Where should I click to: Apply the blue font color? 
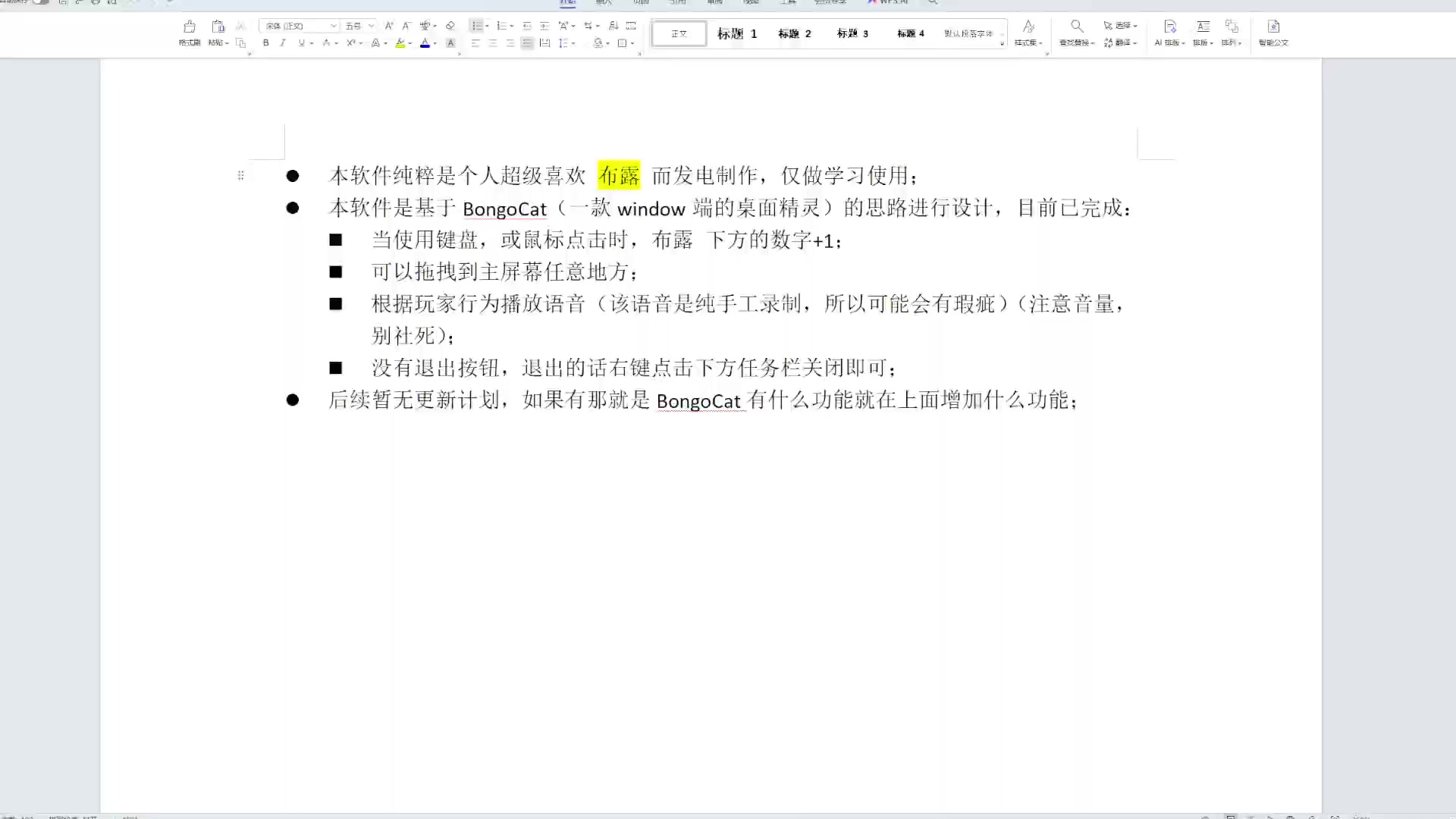[x=425, y=43]
